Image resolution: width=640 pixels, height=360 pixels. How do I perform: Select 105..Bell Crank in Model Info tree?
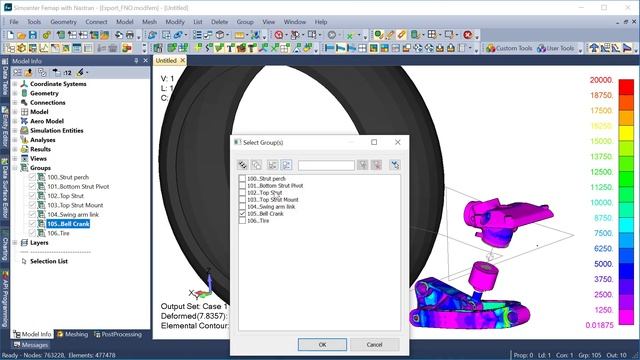pyautogui.click(x=68, y=224)
